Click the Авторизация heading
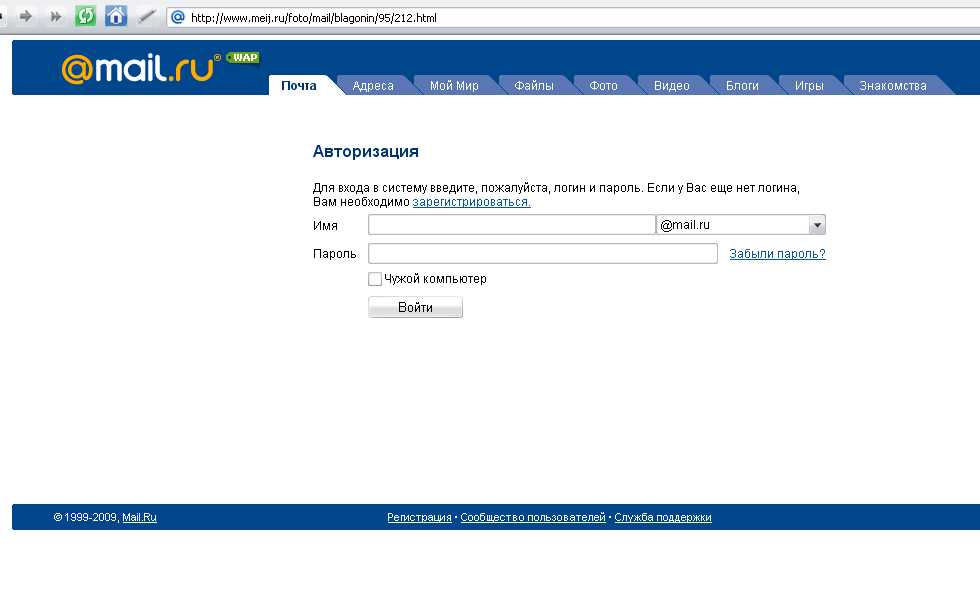Screen dimensions: 980x589 [x=366, y=151]
